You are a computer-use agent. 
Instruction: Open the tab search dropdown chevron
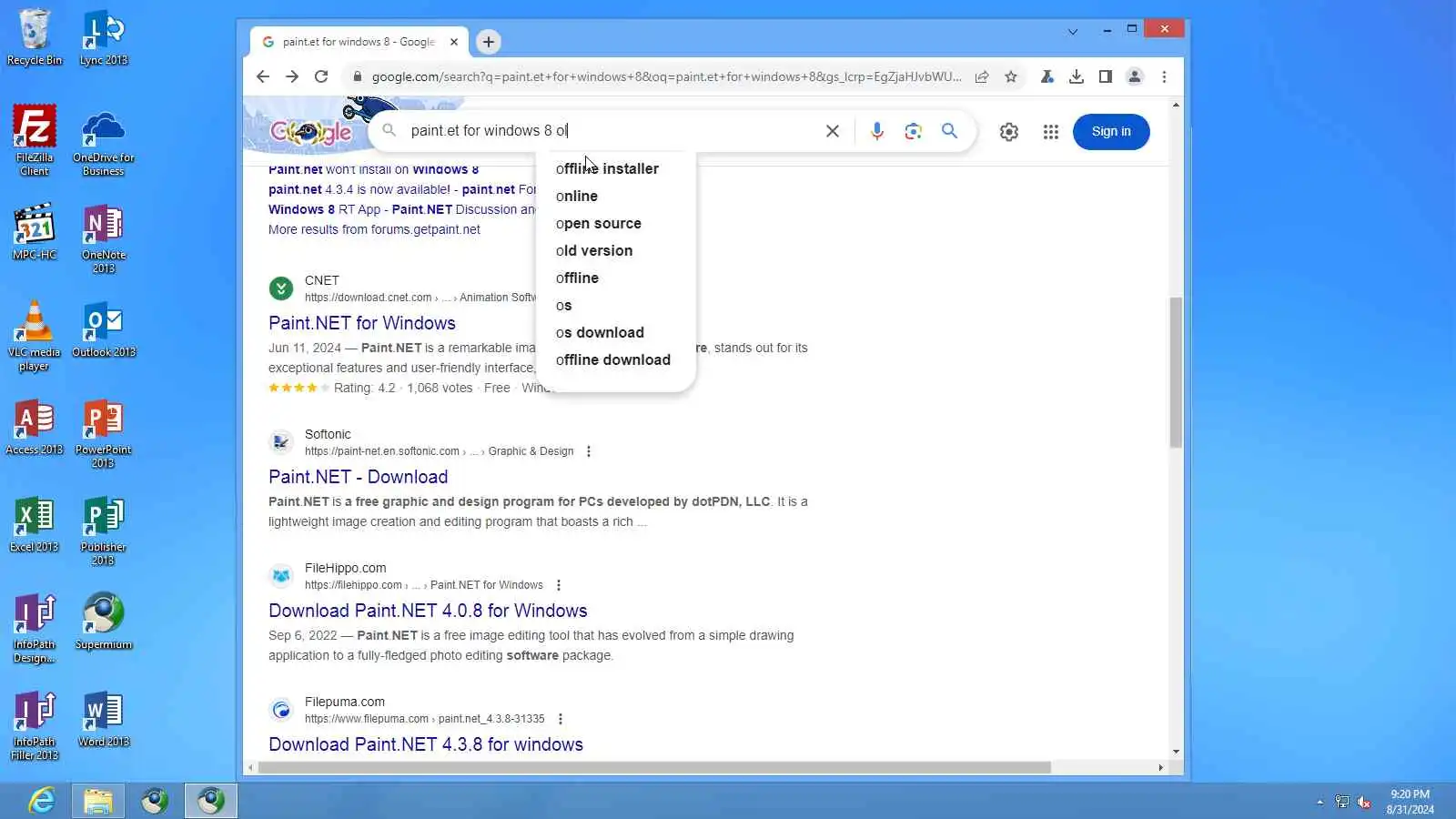pos(1073,32)
